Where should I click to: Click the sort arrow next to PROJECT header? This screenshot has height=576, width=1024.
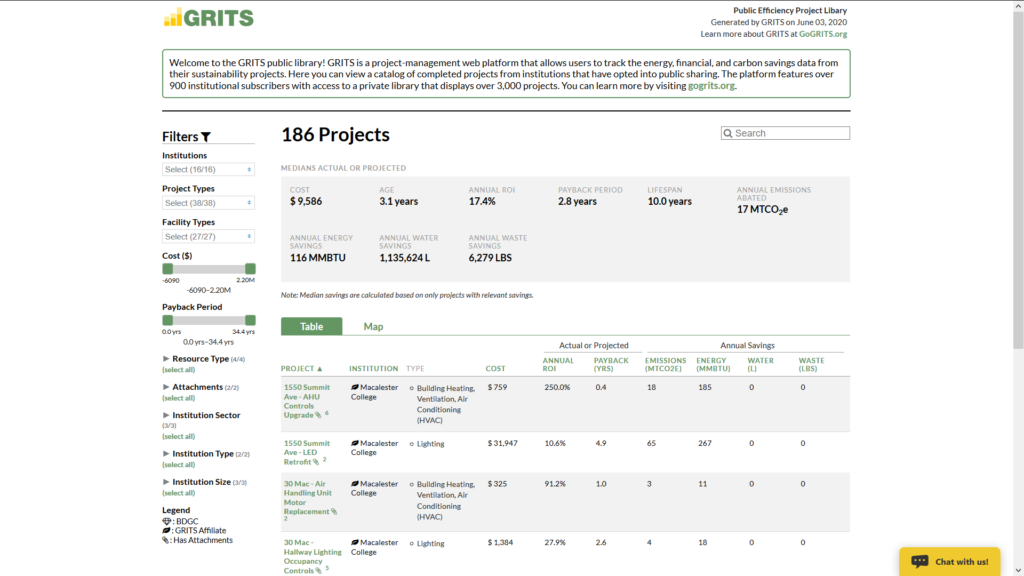320,369
